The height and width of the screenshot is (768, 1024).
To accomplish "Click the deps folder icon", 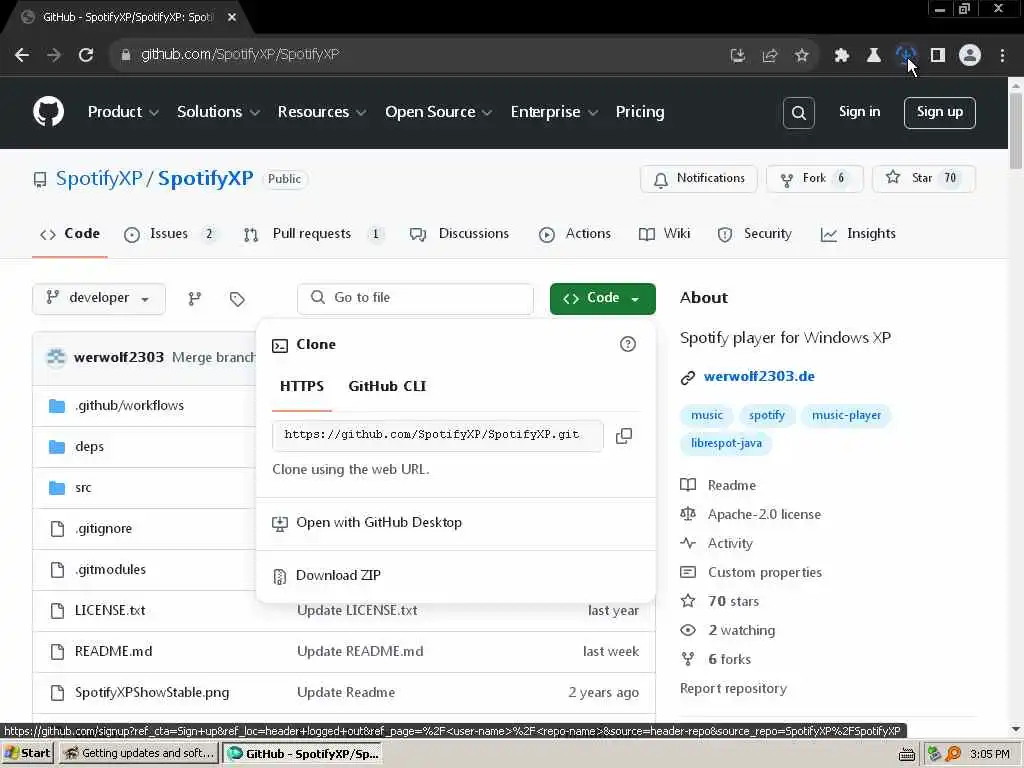I will (57, 447).
